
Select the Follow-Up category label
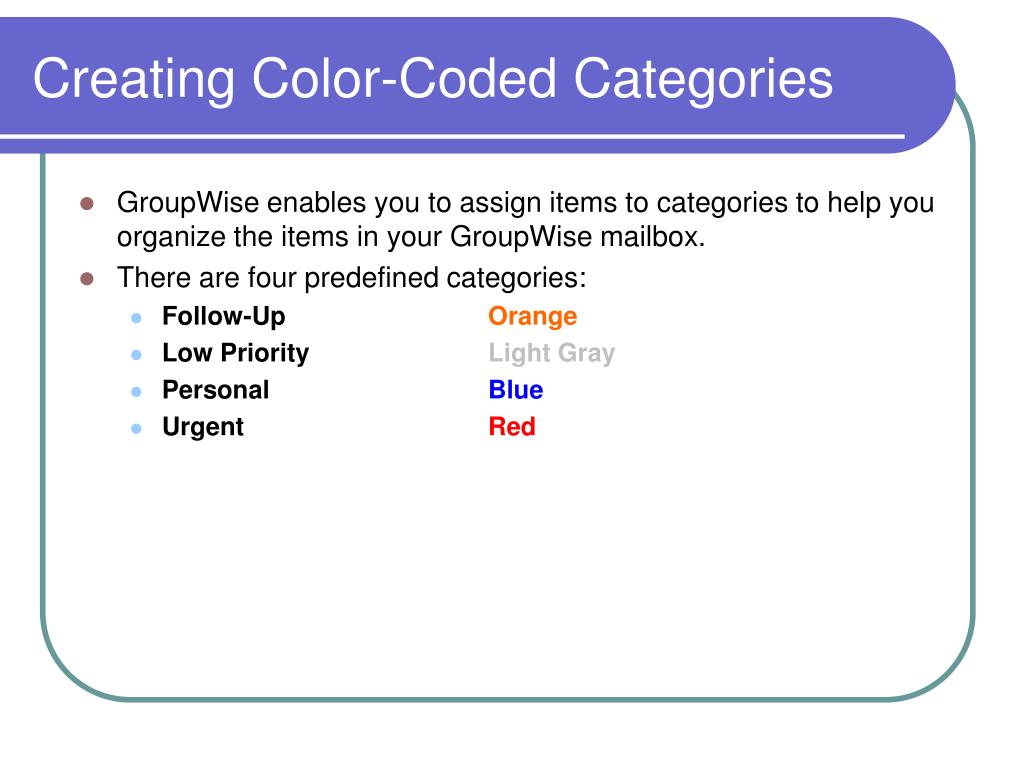click(x=224, y=317)
